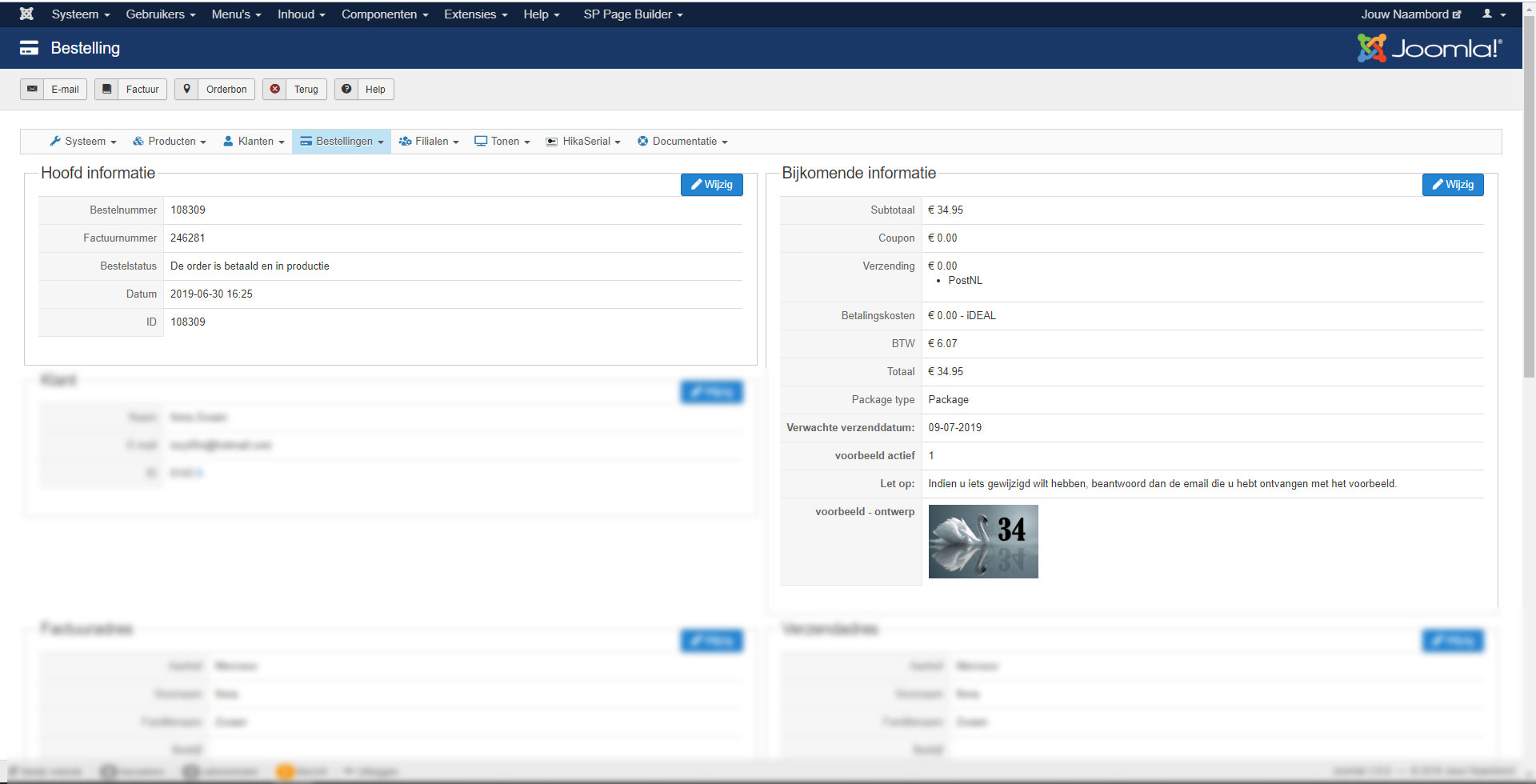
Task: Click the status 'De order is betaald en in productie'
Action: [250, 266]
